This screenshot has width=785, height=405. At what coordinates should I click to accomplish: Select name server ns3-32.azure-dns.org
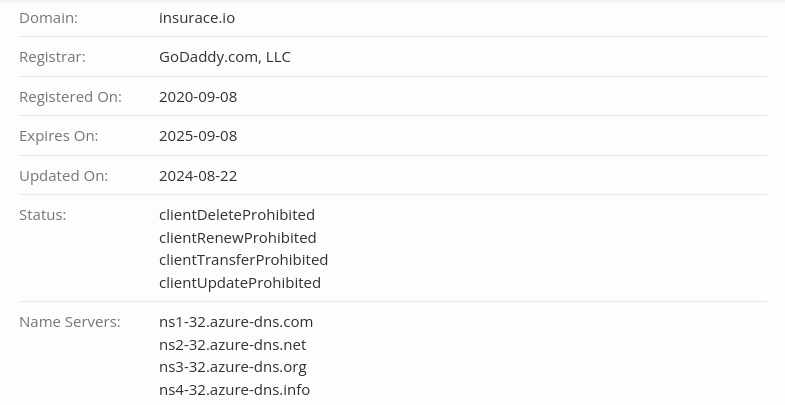tap(232, 367)
